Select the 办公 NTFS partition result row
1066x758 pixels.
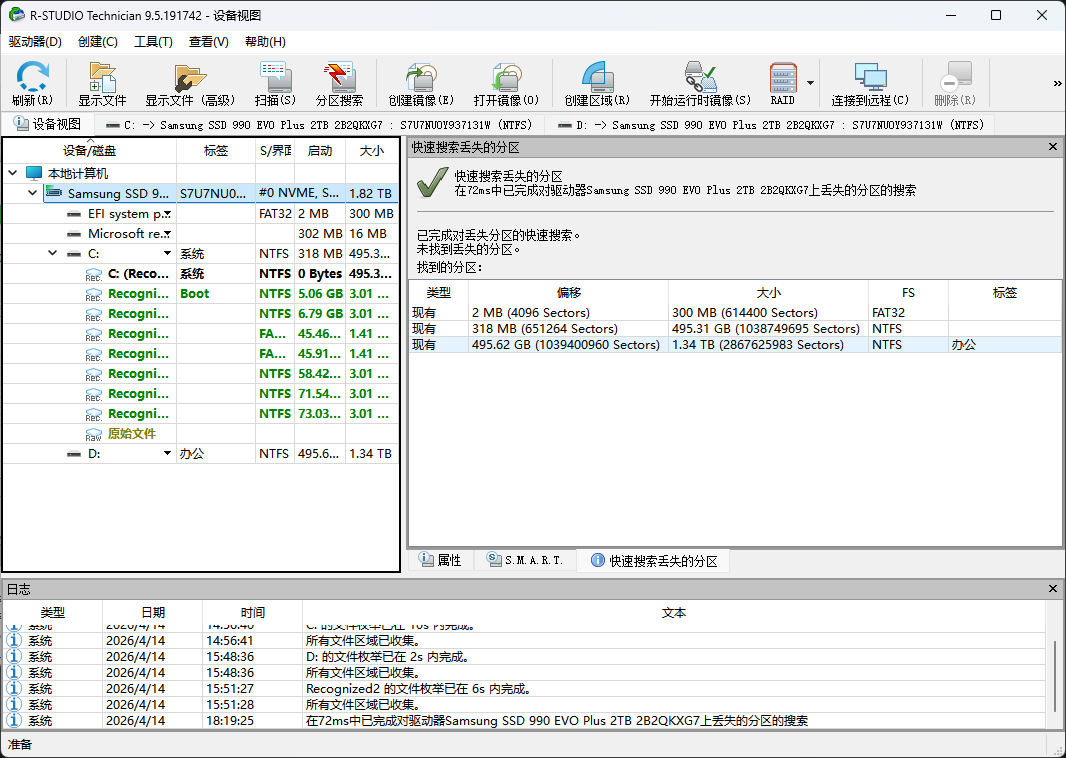click(700, 344)
